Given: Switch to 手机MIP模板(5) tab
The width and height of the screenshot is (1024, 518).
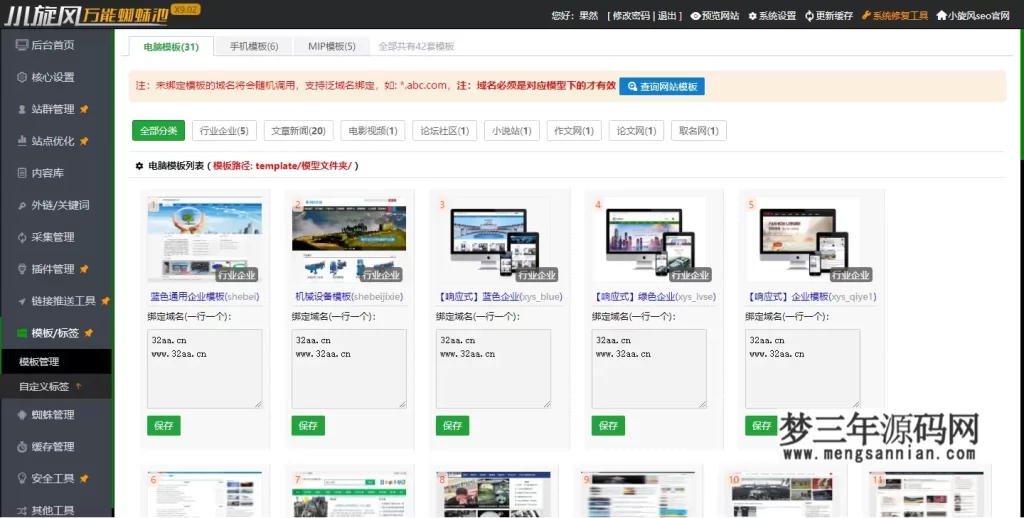Looking at the screenshot, I should point(332,46).
